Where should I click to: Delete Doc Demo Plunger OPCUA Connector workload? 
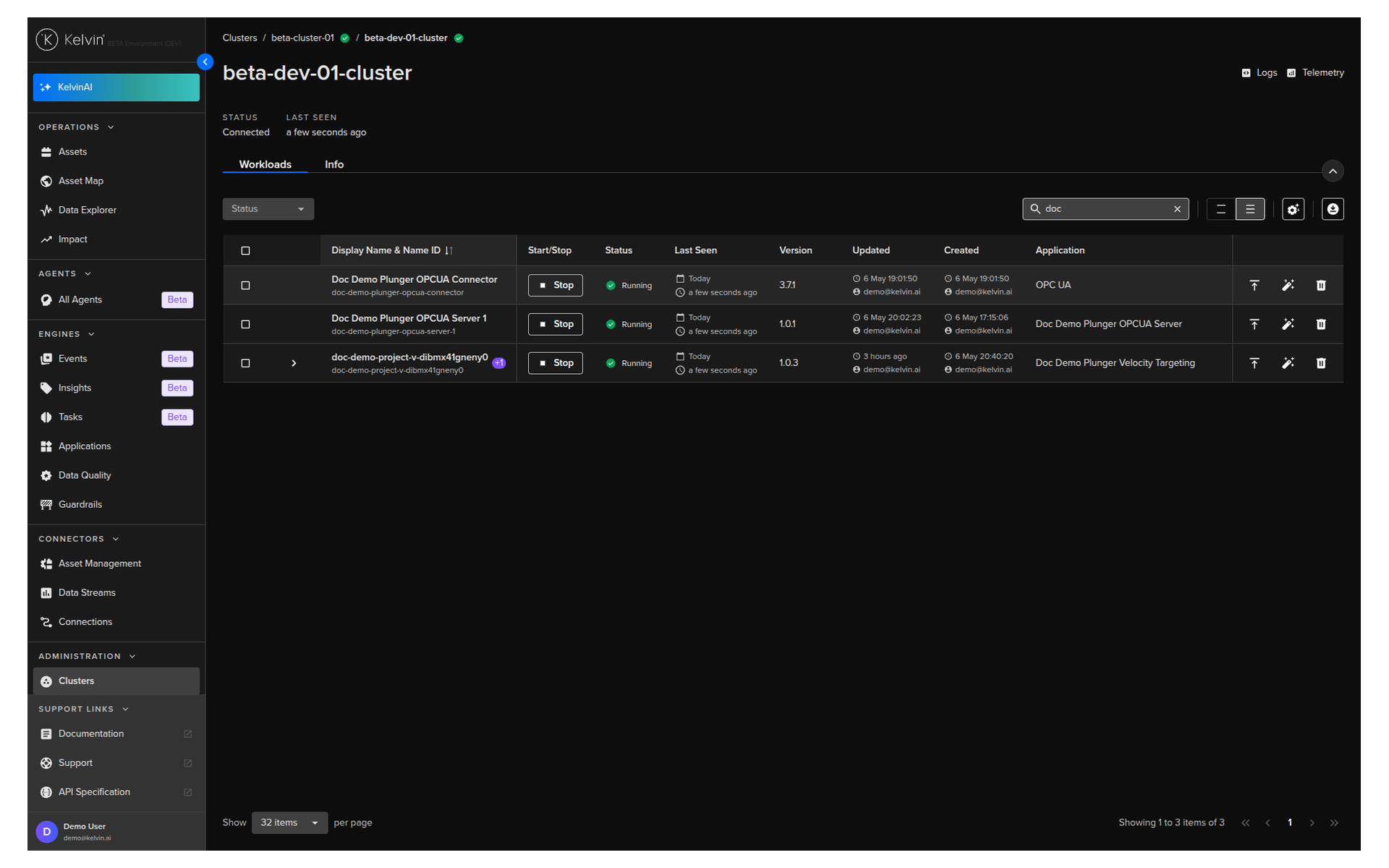[1321, 285]
